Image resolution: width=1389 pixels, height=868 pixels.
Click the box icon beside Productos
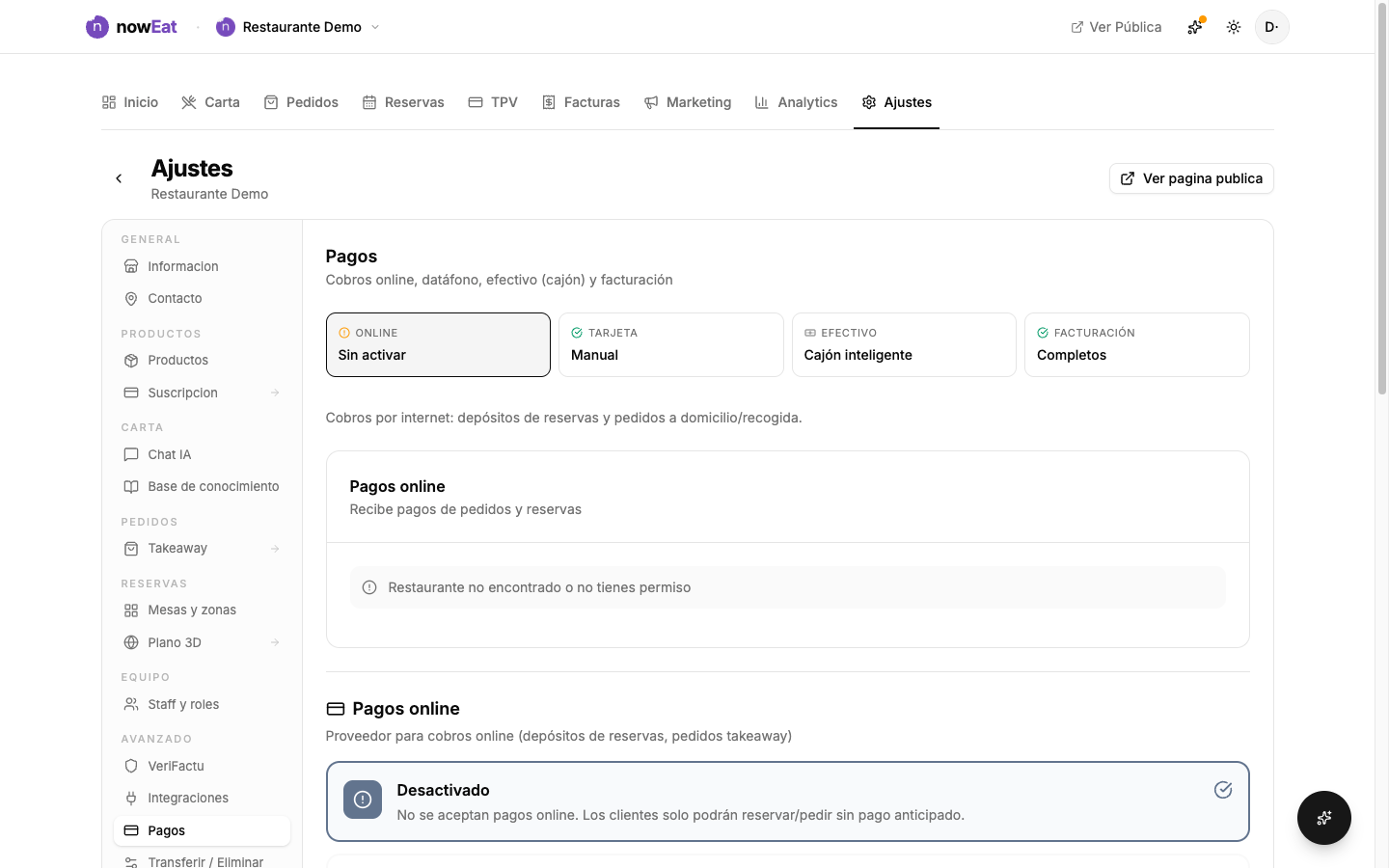(x=131, y=361)
